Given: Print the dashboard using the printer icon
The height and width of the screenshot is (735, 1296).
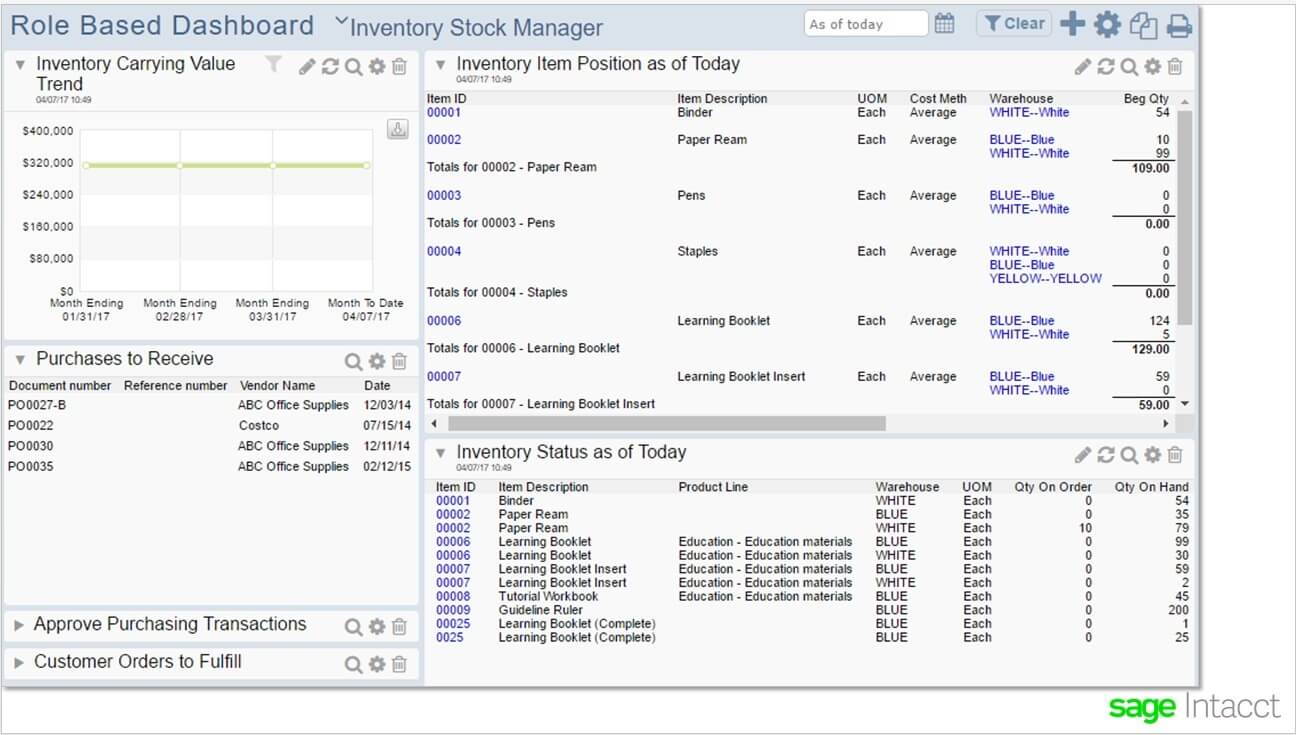Looking at the screenshot, I should coord(1179,23).
